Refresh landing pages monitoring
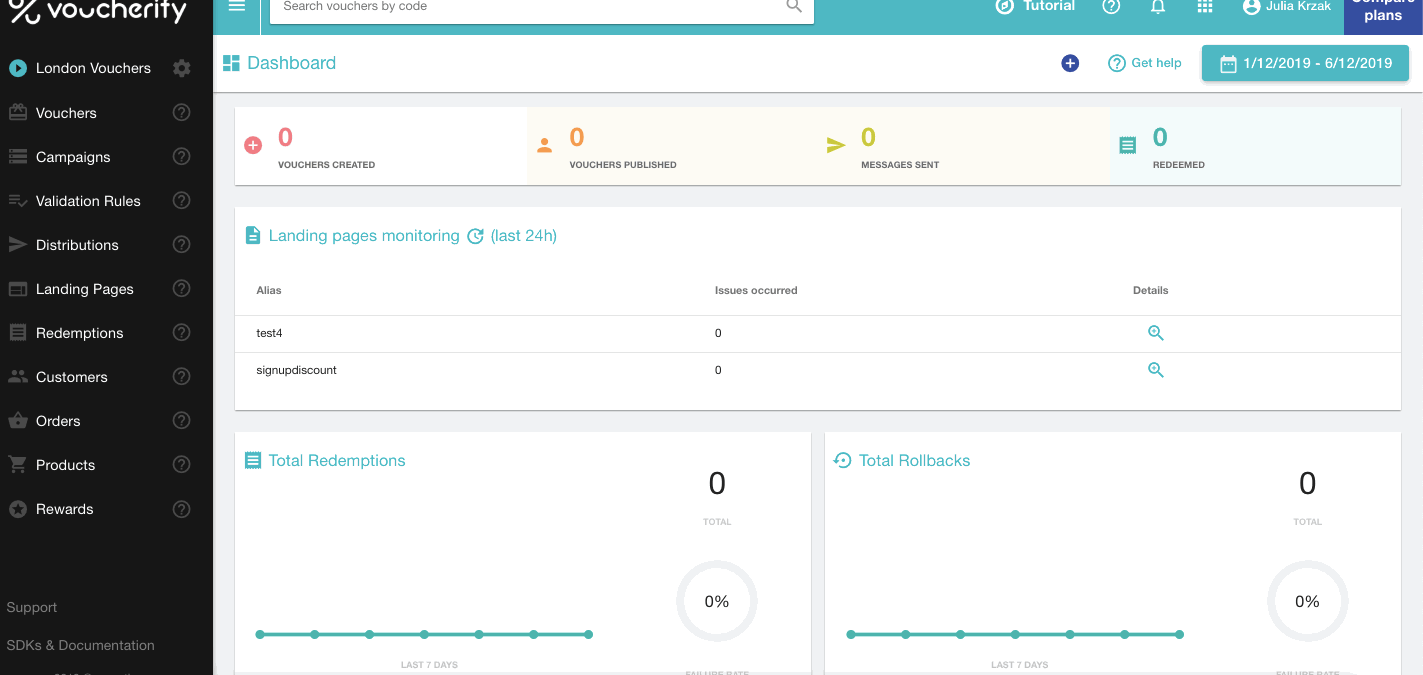Viewport: 1423px width, 675px height. click(476, 236)
